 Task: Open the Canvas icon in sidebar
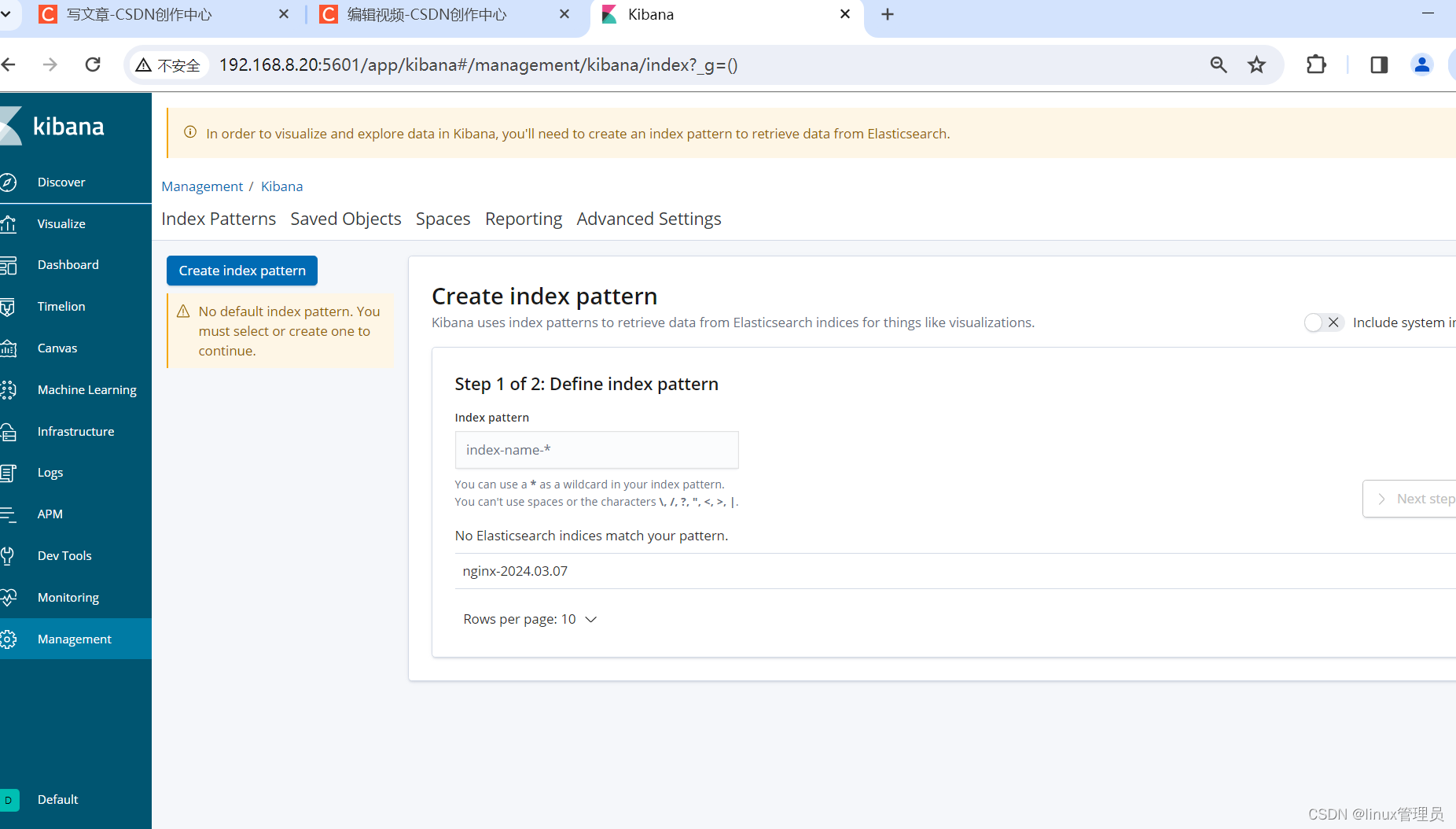click(x=8, y=348)
